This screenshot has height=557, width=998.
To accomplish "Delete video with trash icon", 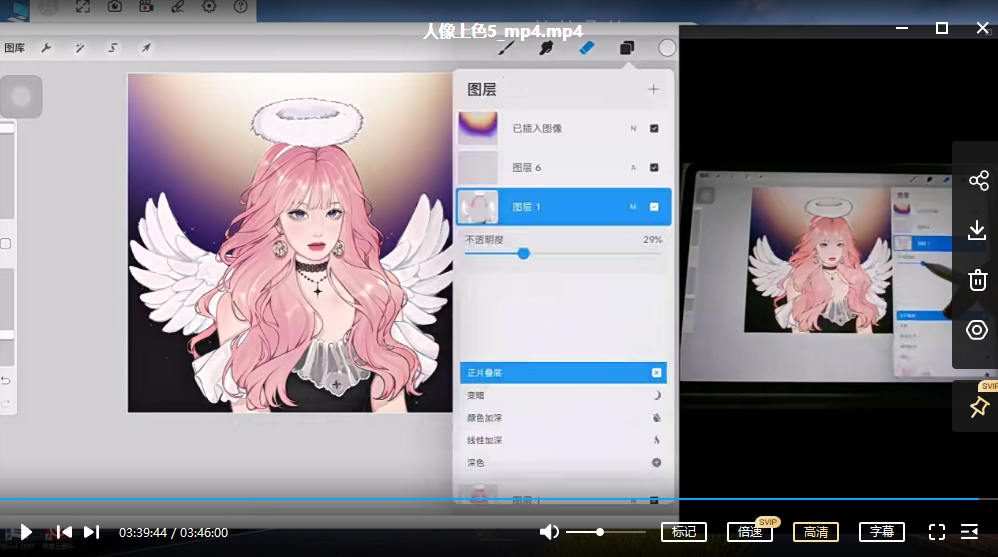I will click(978, 279).
